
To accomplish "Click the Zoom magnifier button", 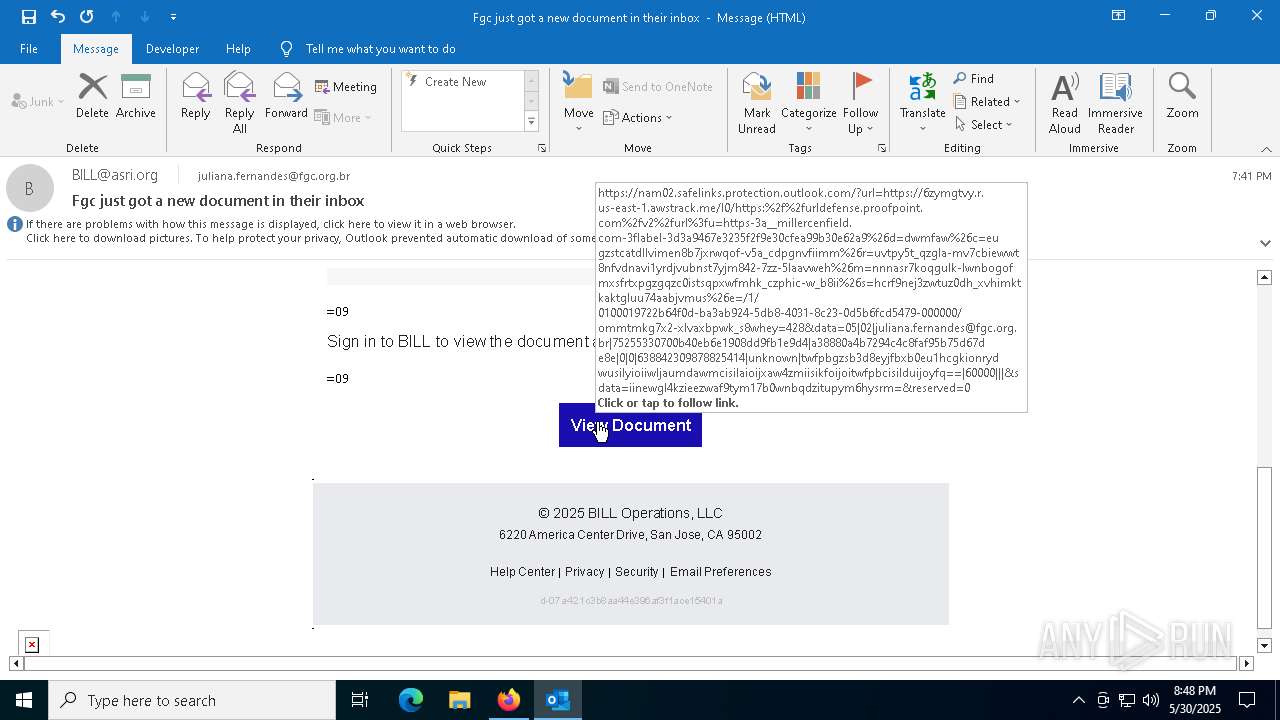I will click(1182, 96).
